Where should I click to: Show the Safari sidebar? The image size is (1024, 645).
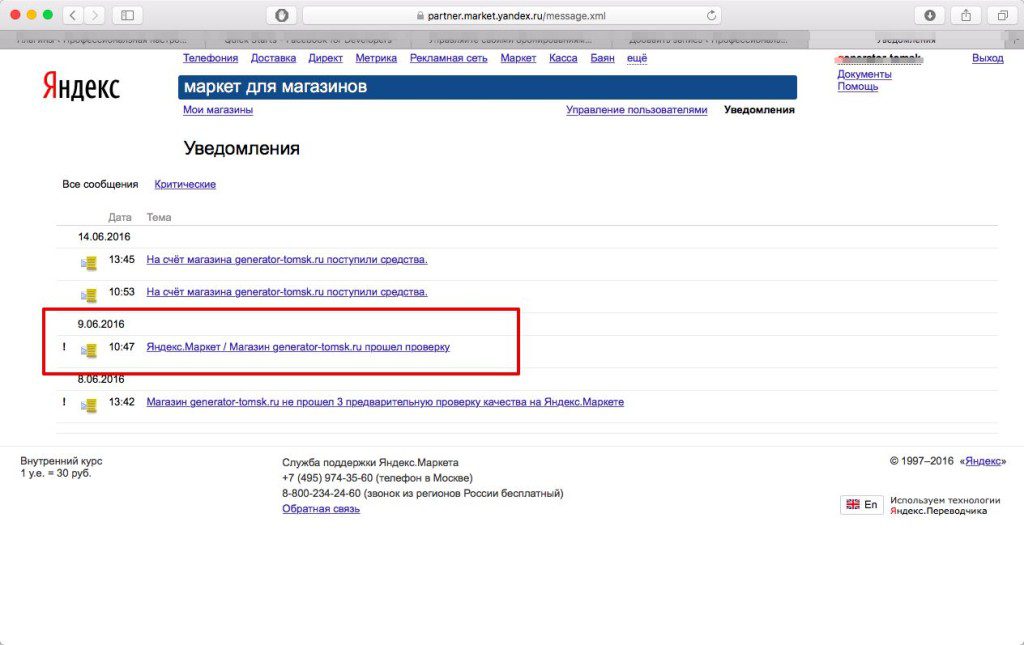pyautogui.click(x=128, y=15)
